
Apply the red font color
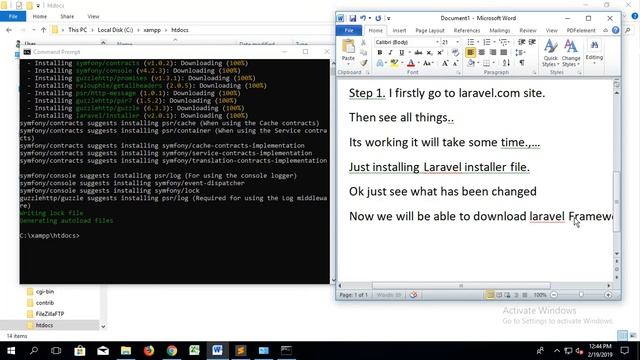pos(411,63)
